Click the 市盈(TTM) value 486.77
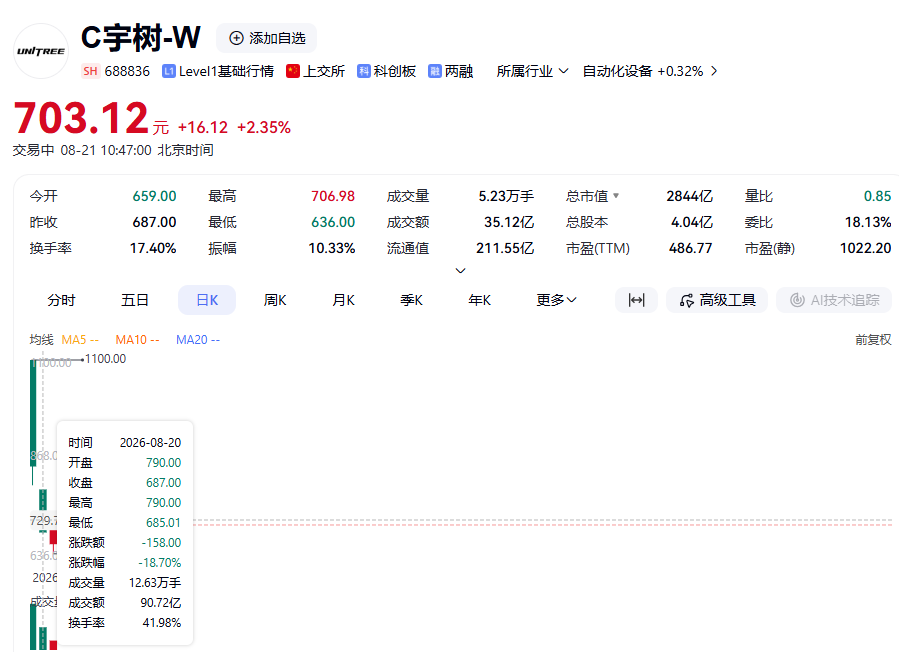This screenshot has height=652, width=899. [x=690, y=248]
